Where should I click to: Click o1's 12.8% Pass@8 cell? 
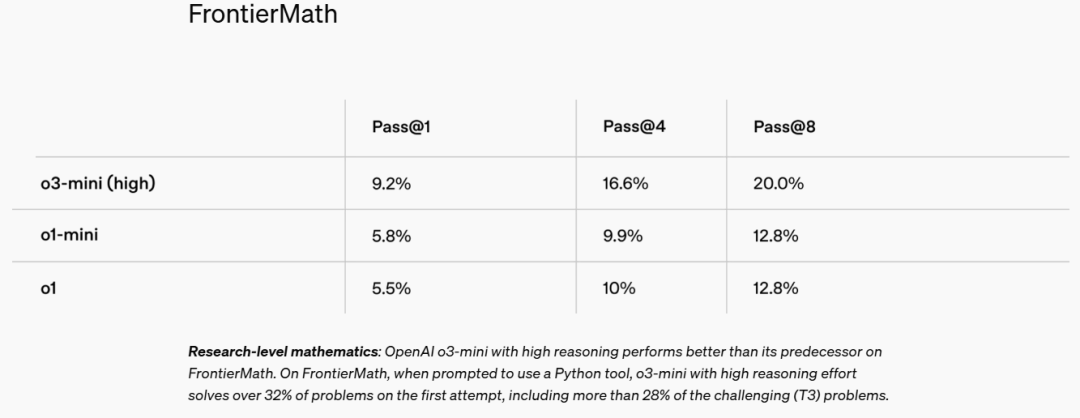(x=776, y=288)
